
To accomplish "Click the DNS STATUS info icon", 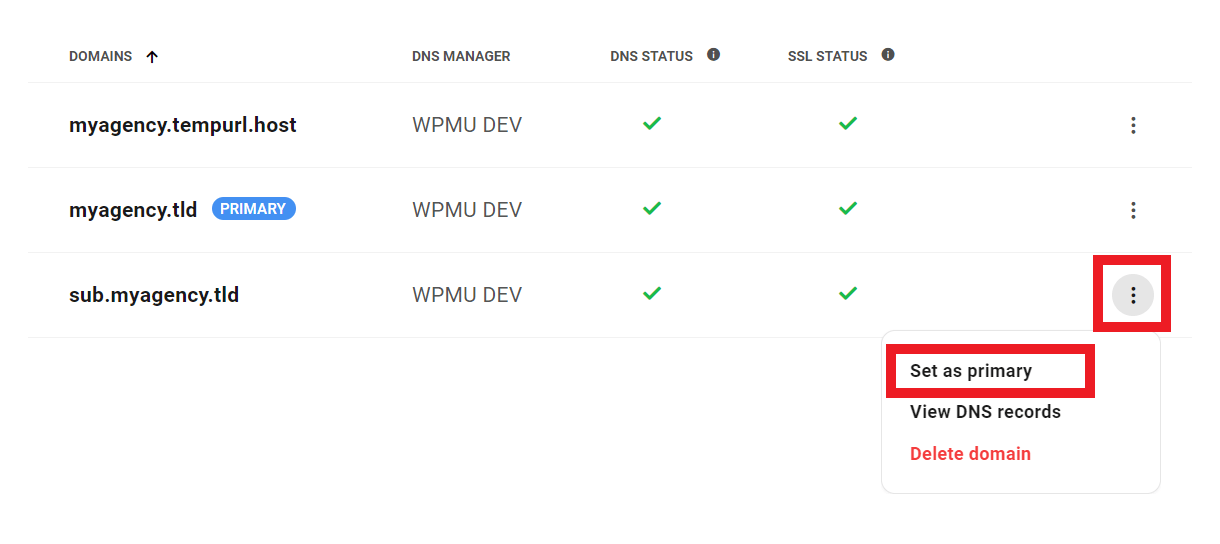I will tap(713, 55).
